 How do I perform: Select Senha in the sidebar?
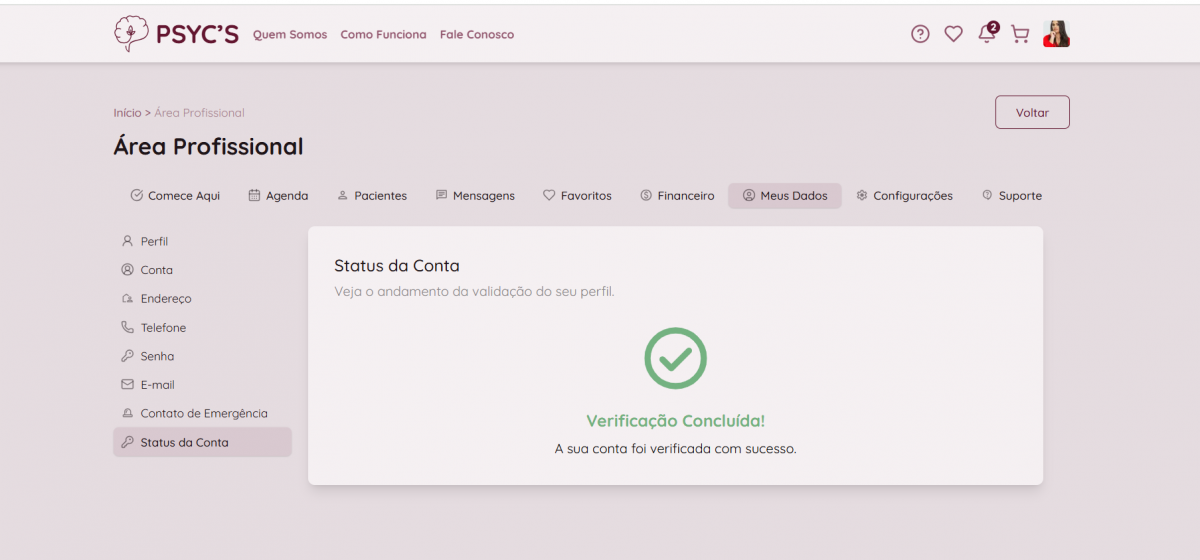pos(157,357)
